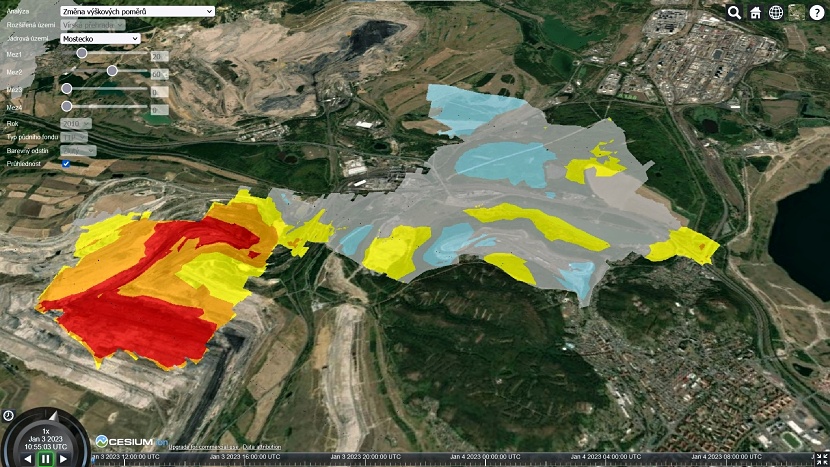The width and height of the screenshot is (830, 467).
Task: Toggle the Průhlednost checkbox
Action: click(66, 164)
